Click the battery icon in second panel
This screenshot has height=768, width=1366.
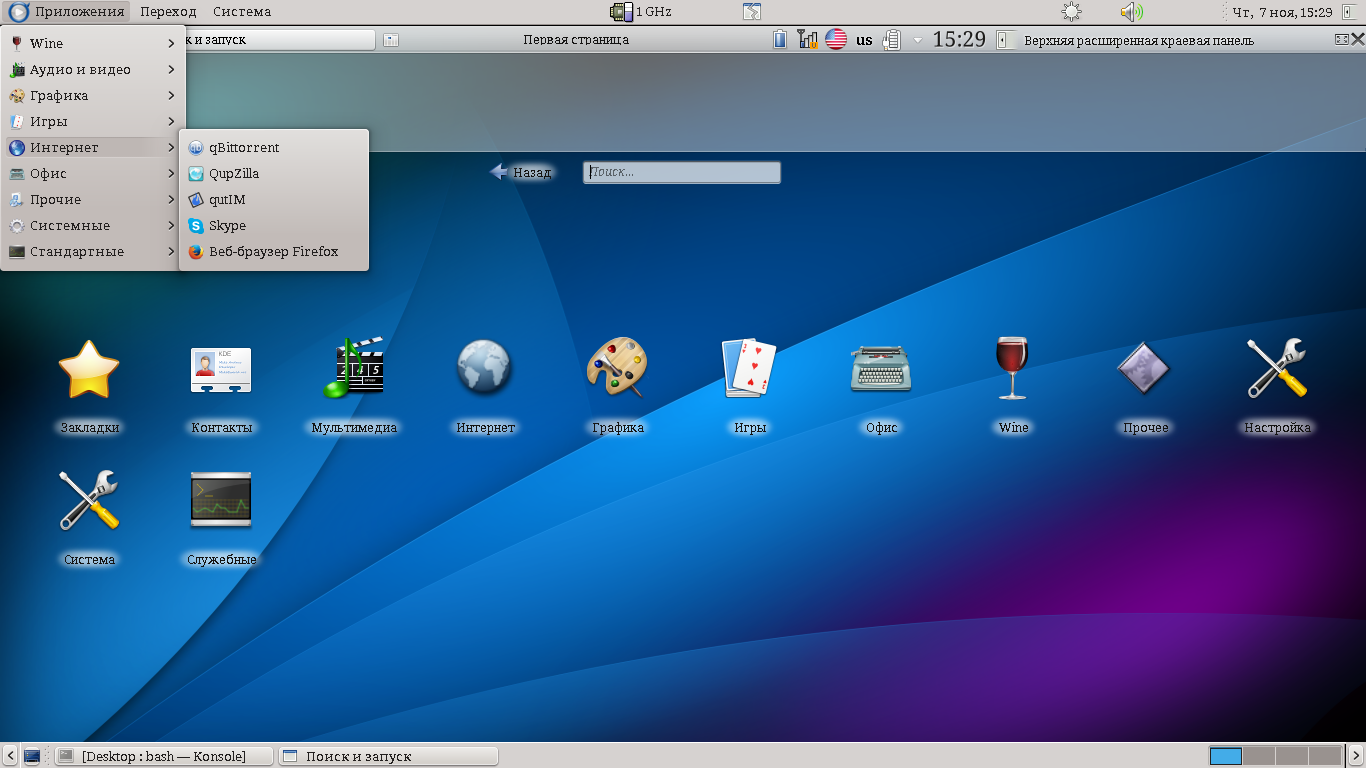[780, 40]
